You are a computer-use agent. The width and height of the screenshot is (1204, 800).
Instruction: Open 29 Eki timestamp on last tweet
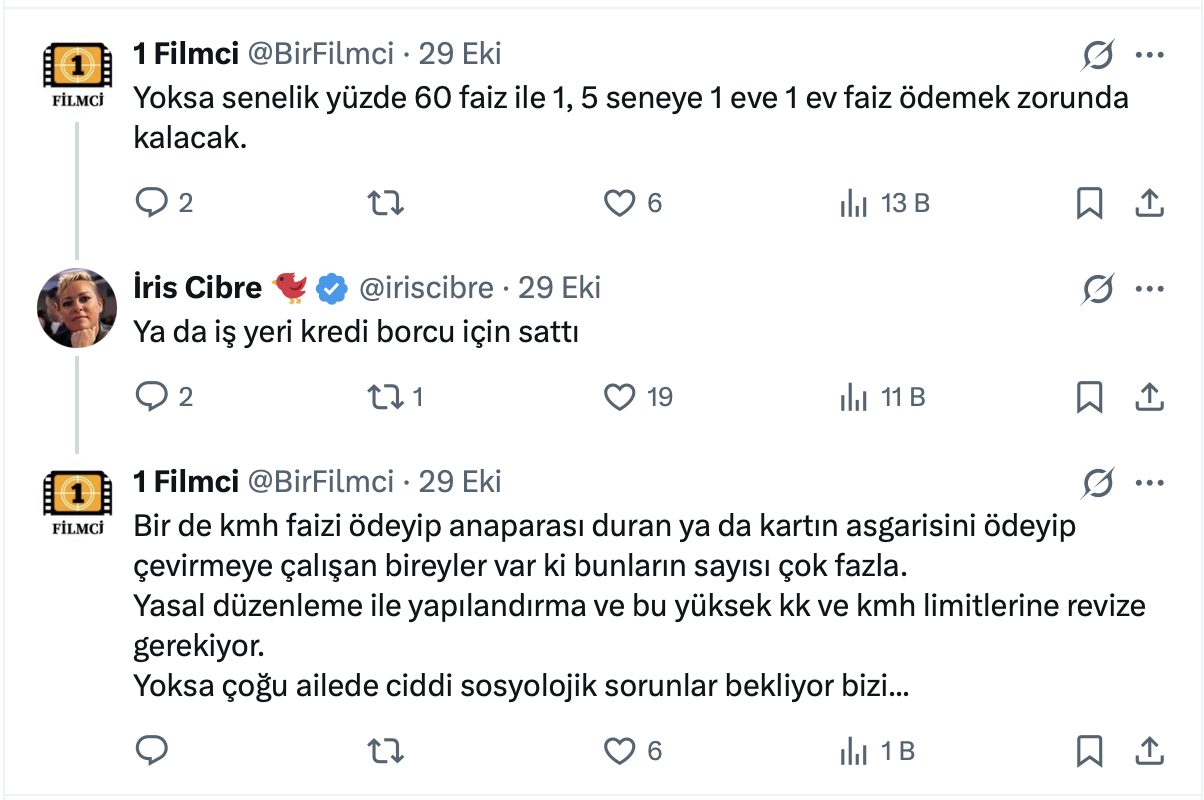[x=460, y=482]
